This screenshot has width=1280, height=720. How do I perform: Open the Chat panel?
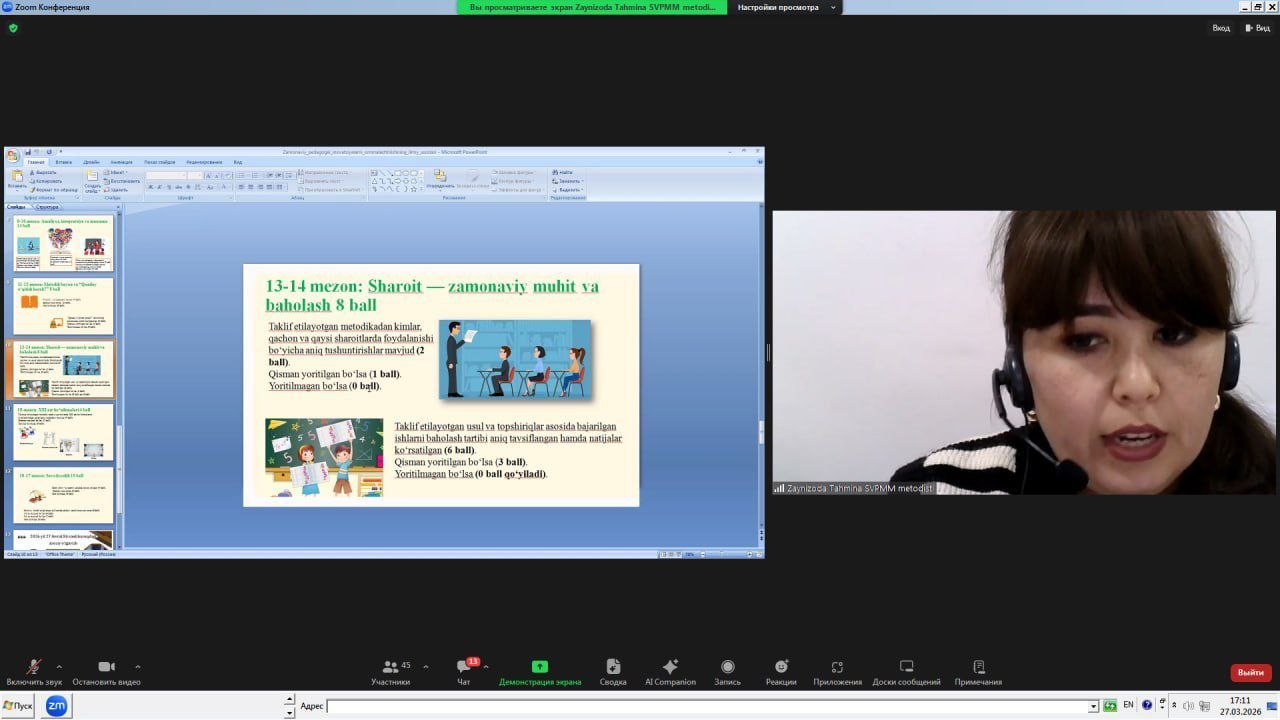click(x=464, y=668)
